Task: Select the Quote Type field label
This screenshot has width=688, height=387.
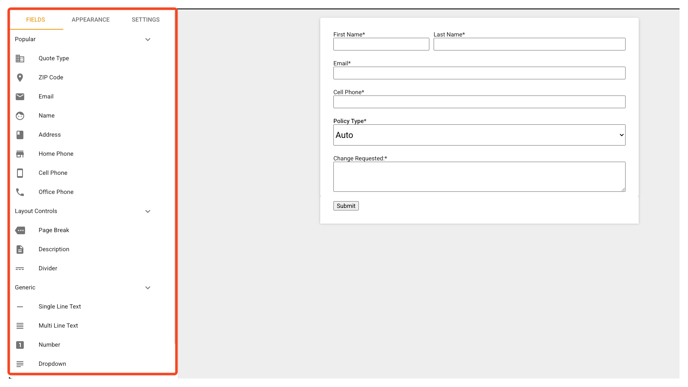Action: pos(54,58)
